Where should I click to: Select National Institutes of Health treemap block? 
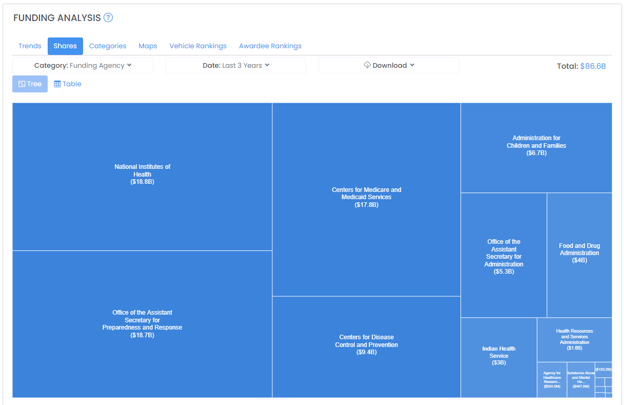click(142, 177)
